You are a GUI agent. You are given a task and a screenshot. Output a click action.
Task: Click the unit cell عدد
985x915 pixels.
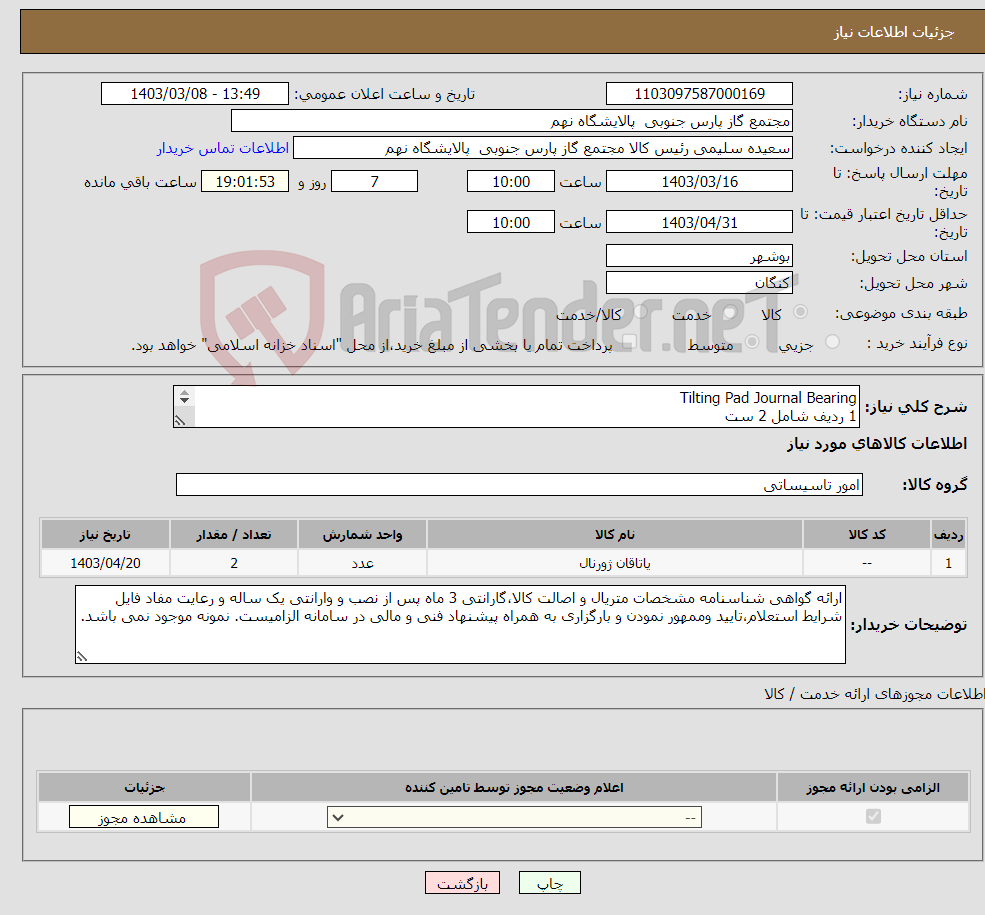pos(362,563)
